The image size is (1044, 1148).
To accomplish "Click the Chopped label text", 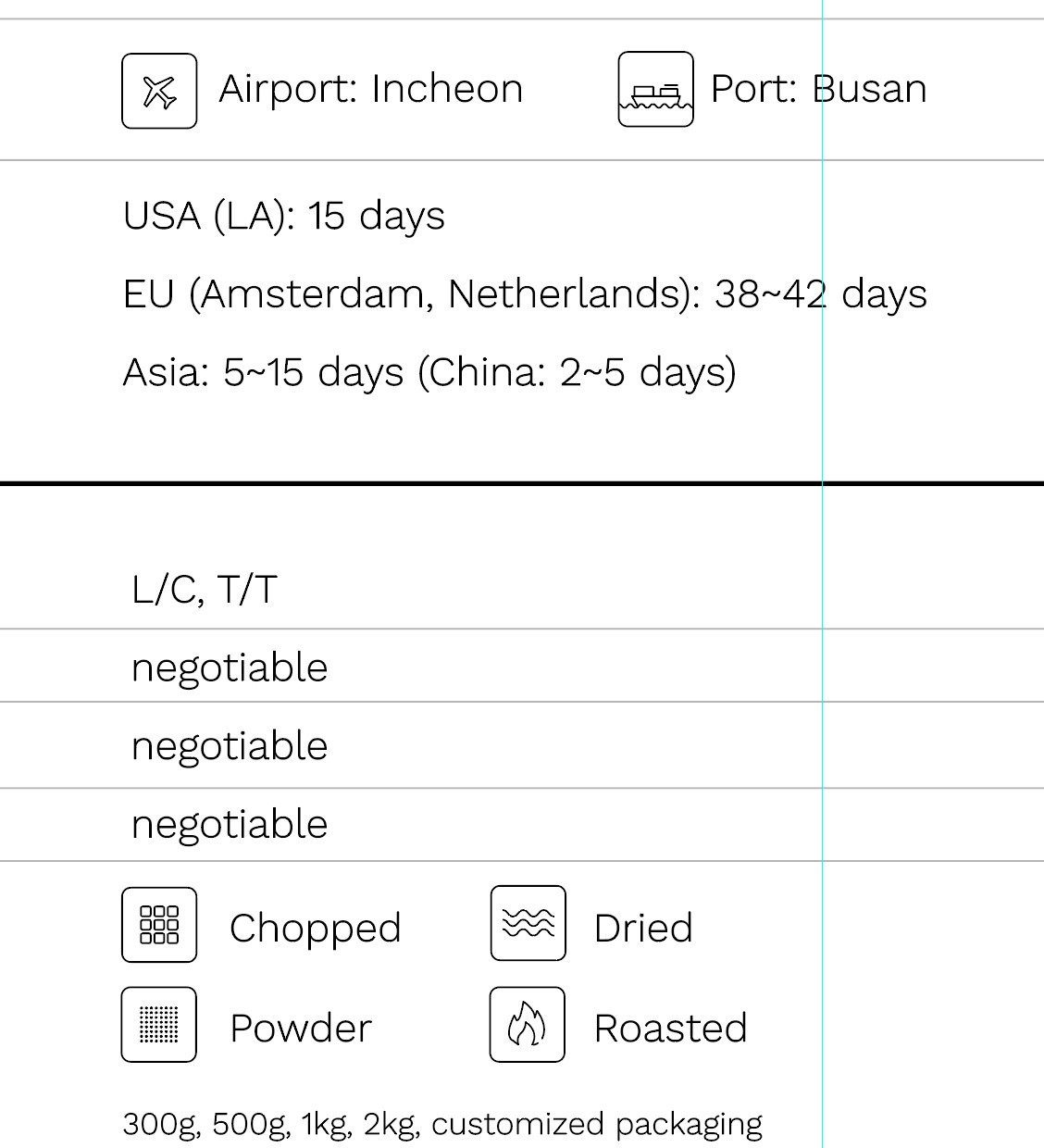I will tap(316, 929).
